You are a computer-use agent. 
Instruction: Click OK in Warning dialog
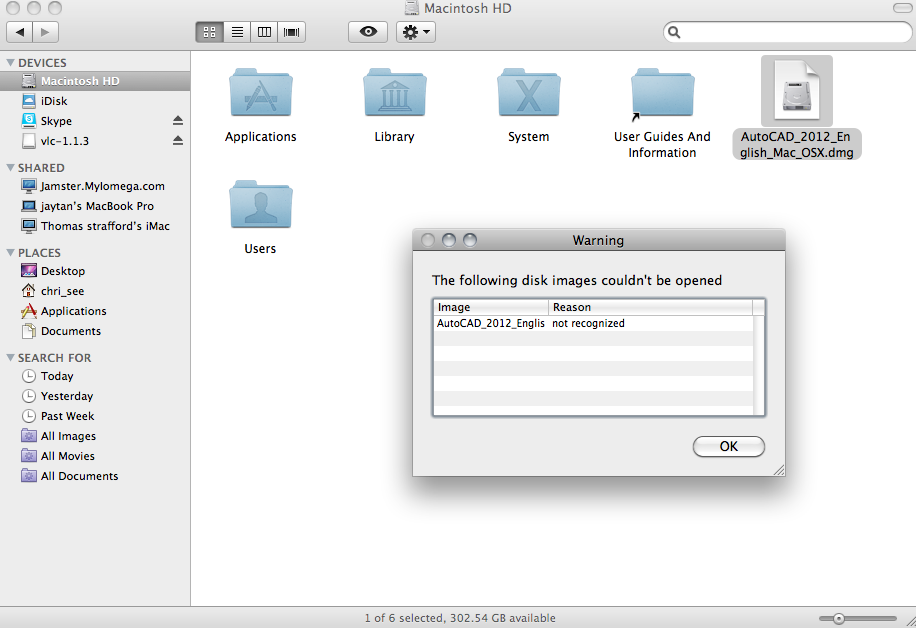tap(728, 446)
